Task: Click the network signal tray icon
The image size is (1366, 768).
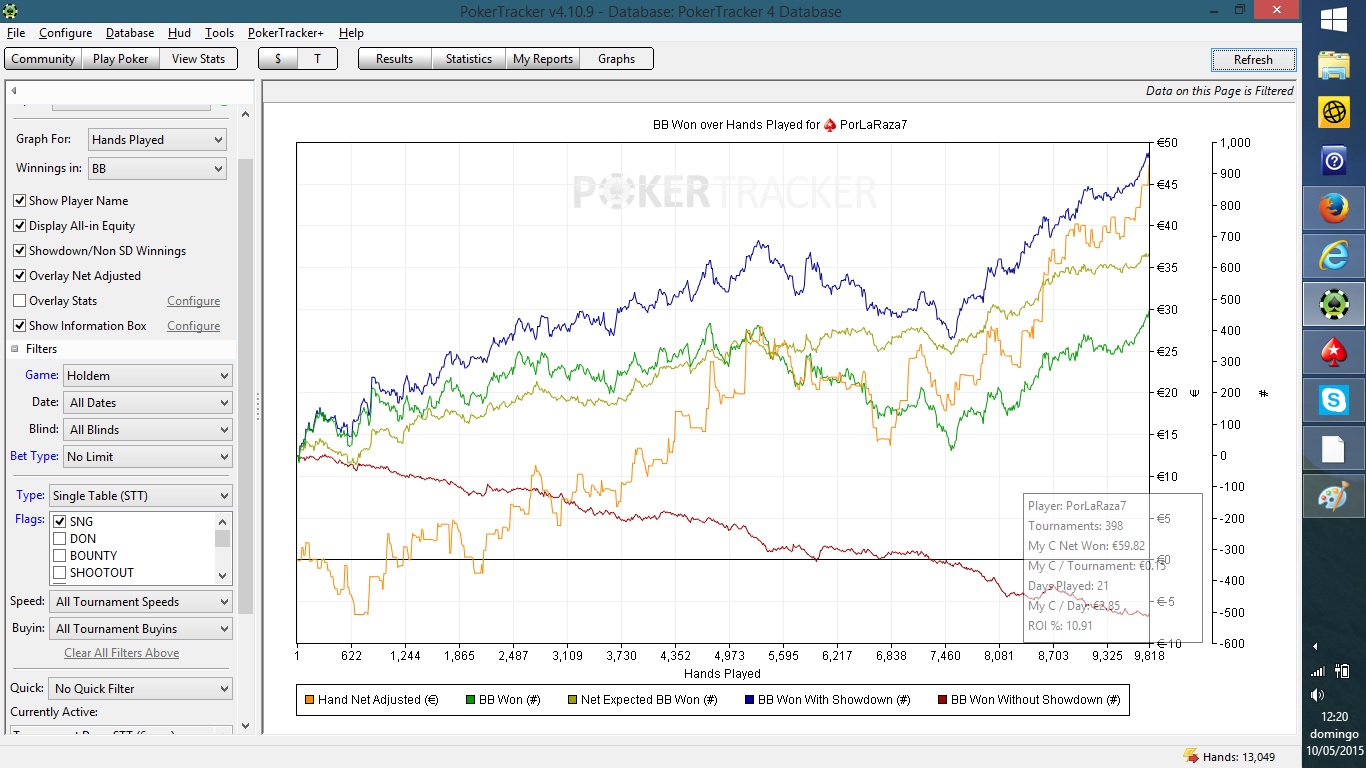Action: point(1318,671)
